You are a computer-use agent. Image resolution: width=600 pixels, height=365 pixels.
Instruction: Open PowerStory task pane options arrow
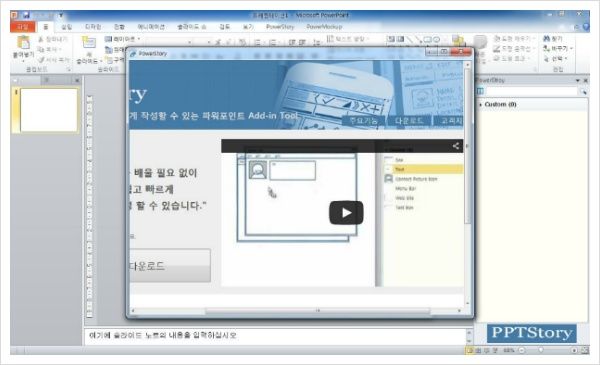point(577,80)
